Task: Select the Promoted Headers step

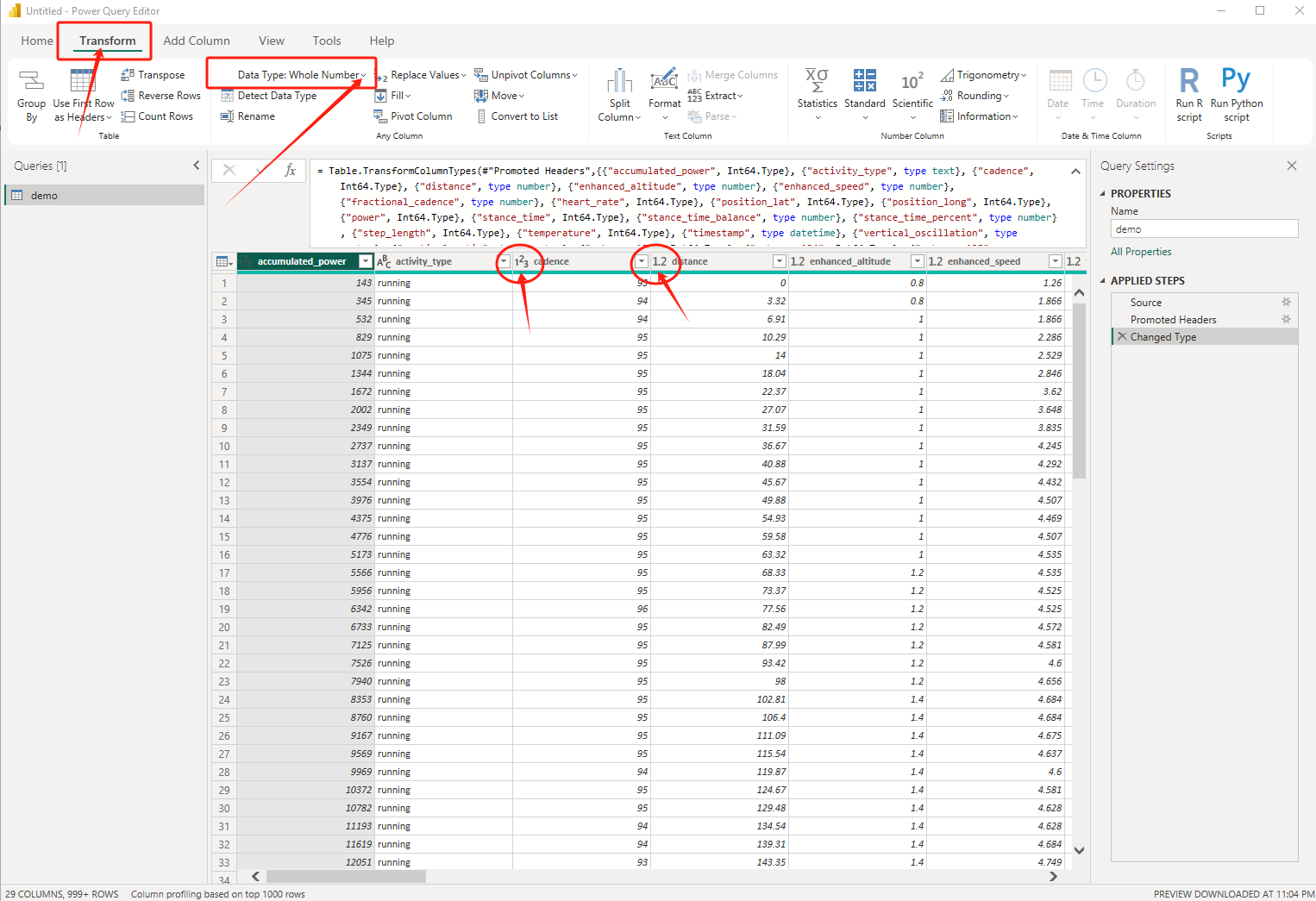Action: click(x=1205, y=320)
